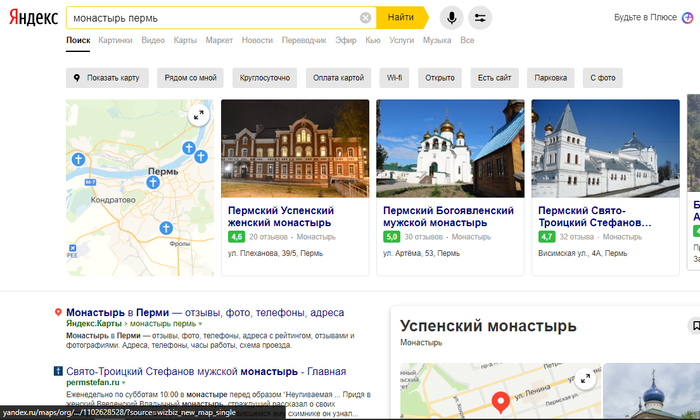The image size is (700, 420).
Task: Switch to the Картинки tab
Action: (115, 40)
